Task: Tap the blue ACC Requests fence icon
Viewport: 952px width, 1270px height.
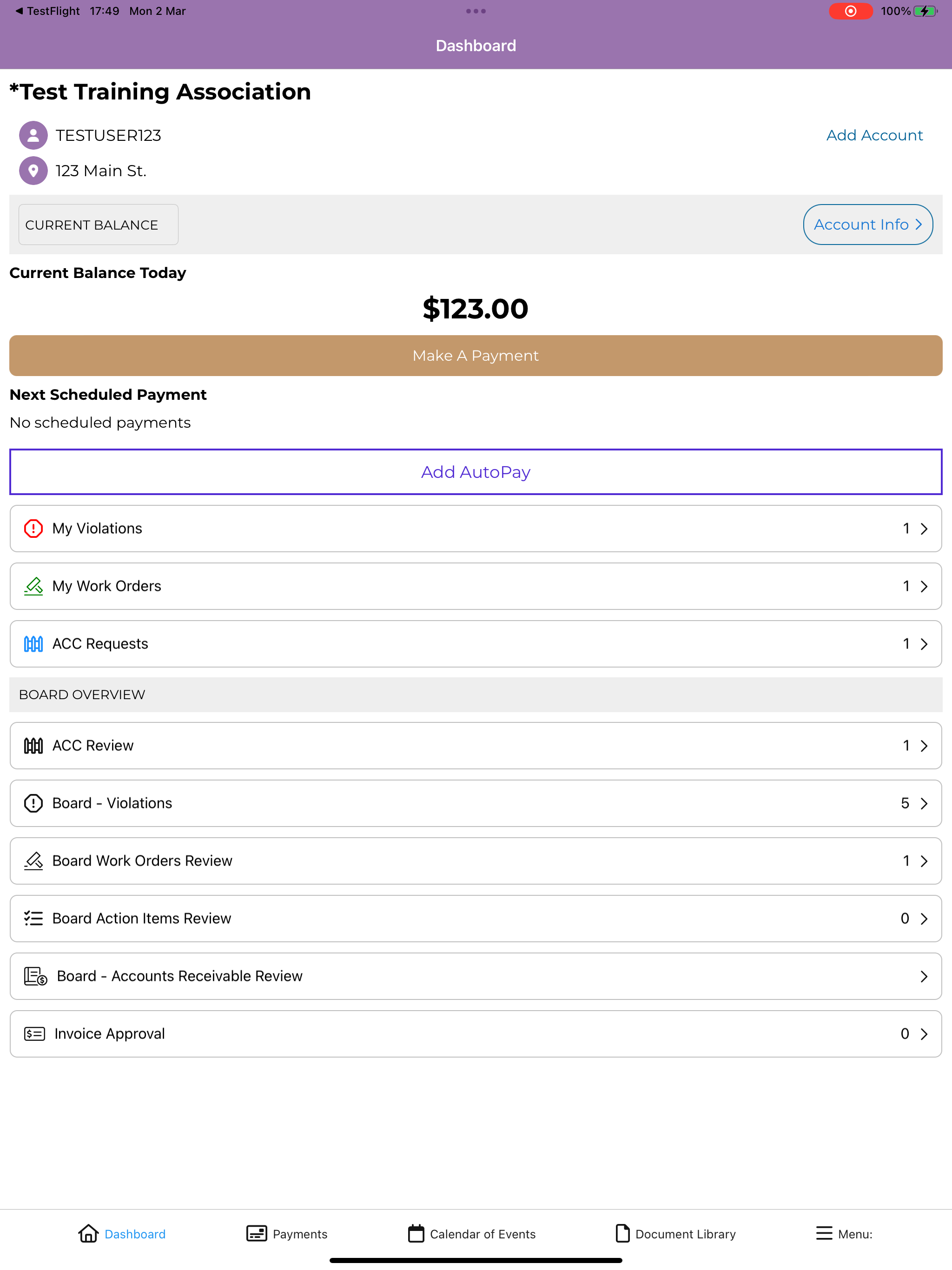Action: 33,644
